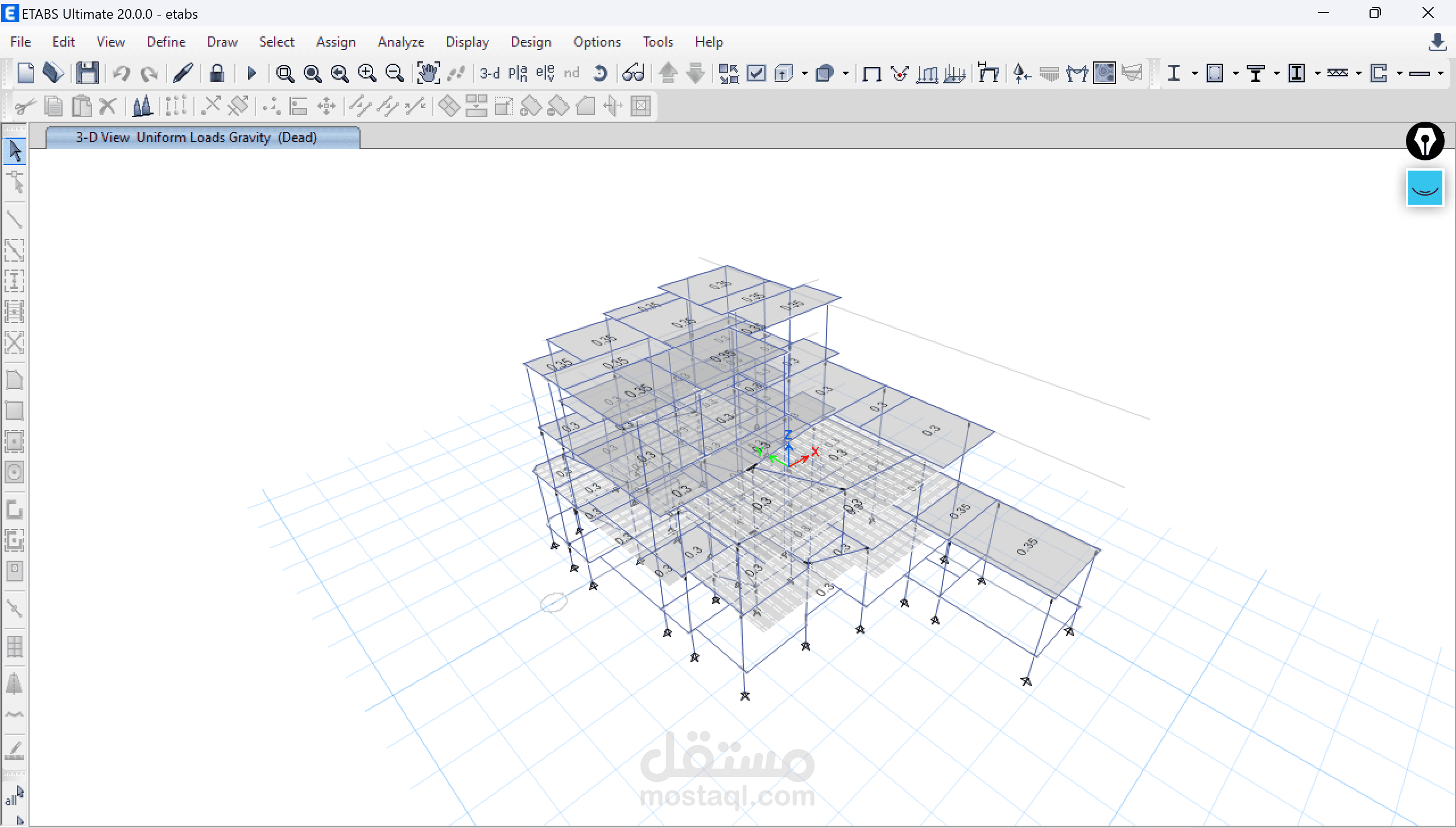Screen dimensions: 1456x828
Task: Toggle the Lock Model padlock icon
Action: pyautogui.click(x=217, y=73)
